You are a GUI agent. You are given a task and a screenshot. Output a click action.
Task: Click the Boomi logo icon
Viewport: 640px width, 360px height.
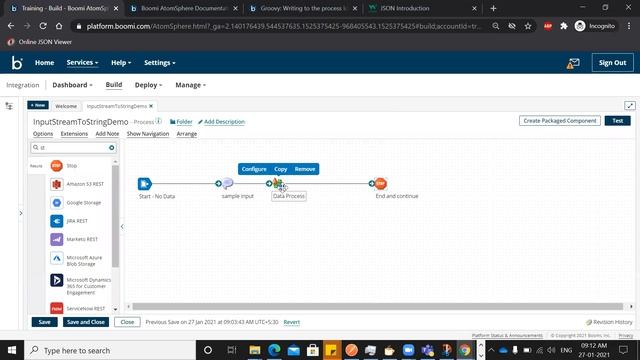click(x=17, y=63)
